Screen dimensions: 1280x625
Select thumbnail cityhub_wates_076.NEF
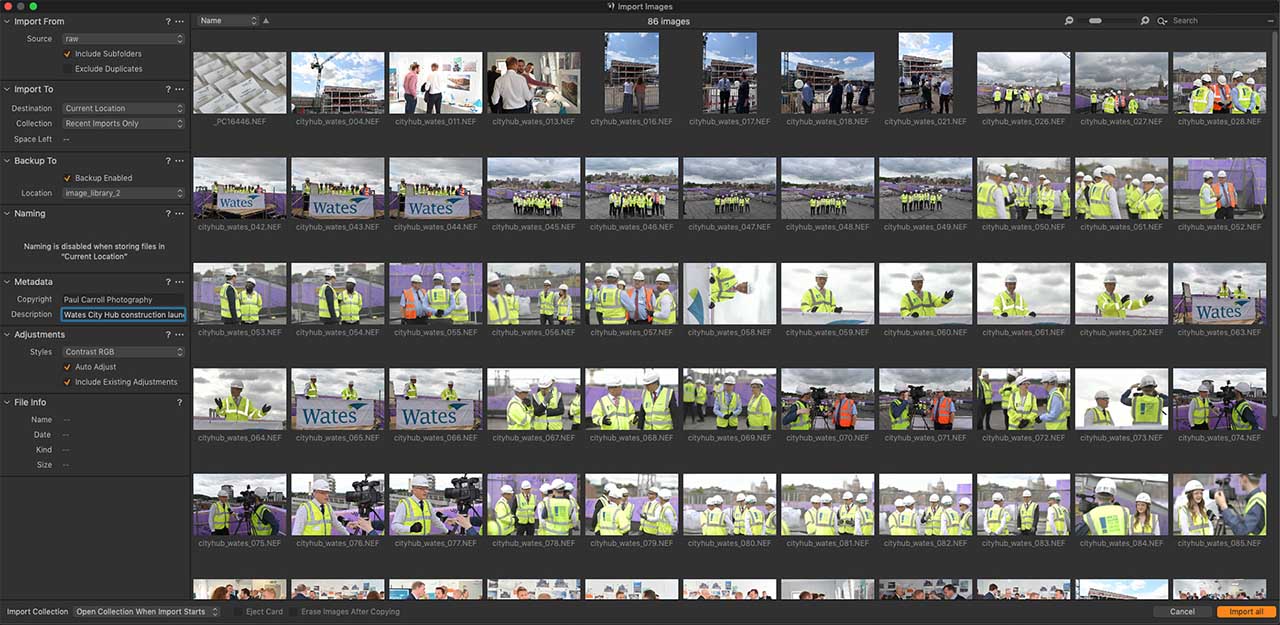337,505
